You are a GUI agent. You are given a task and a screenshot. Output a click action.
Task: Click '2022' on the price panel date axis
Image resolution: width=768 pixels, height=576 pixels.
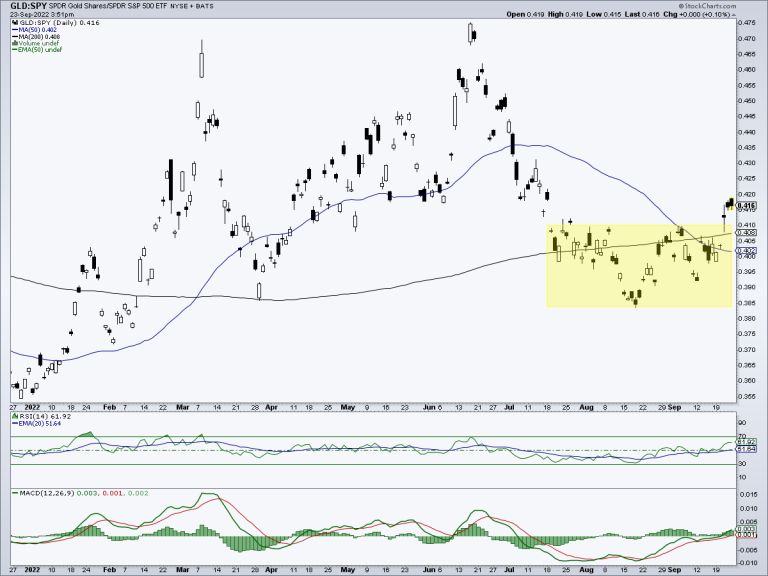32,407
